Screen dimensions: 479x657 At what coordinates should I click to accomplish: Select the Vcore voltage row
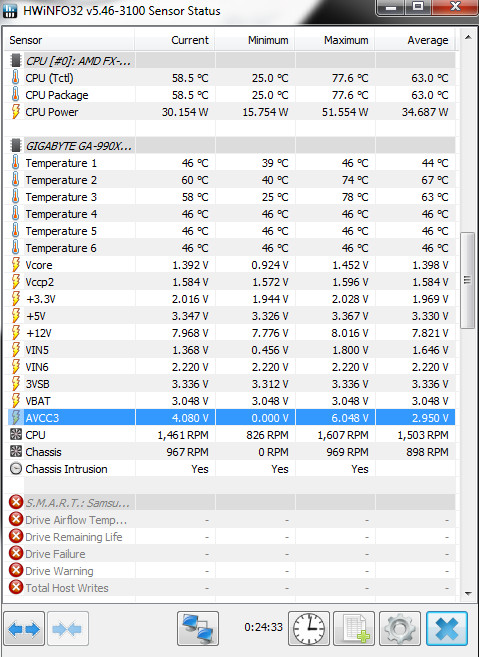pos(231,265)
